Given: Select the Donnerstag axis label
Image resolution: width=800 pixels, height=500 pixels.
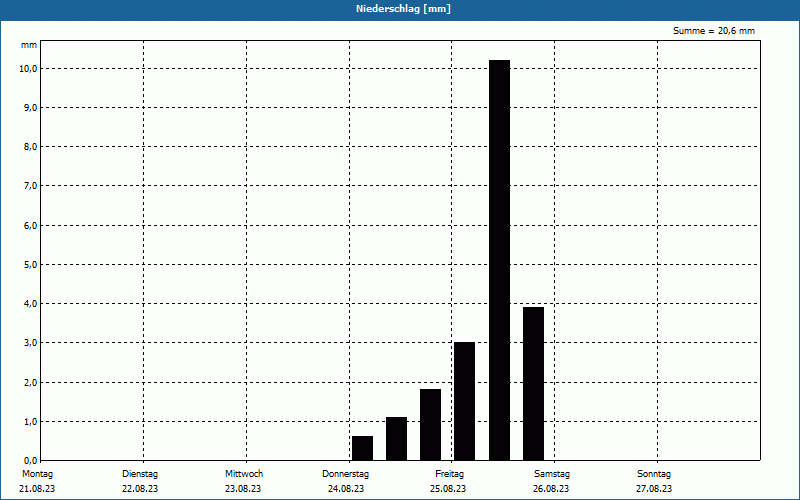Looking at the screenshot, I should coord(345,474).
